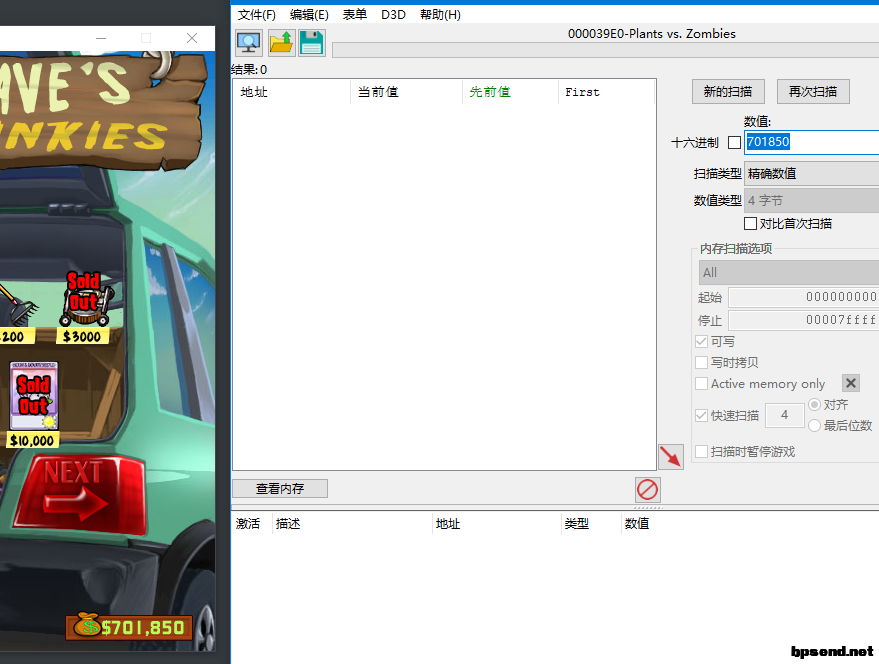Click the game window minimize button

[101, 38]
